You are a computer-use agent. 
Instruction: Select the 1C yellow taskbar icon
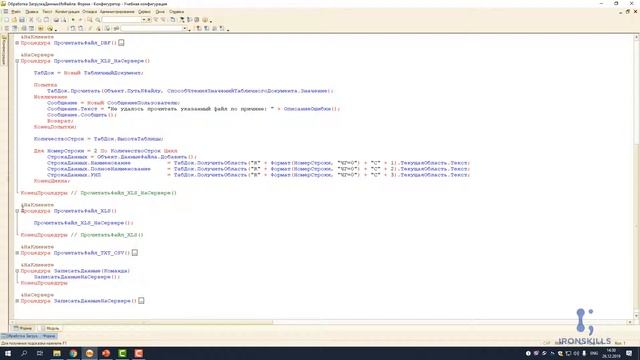89,353
